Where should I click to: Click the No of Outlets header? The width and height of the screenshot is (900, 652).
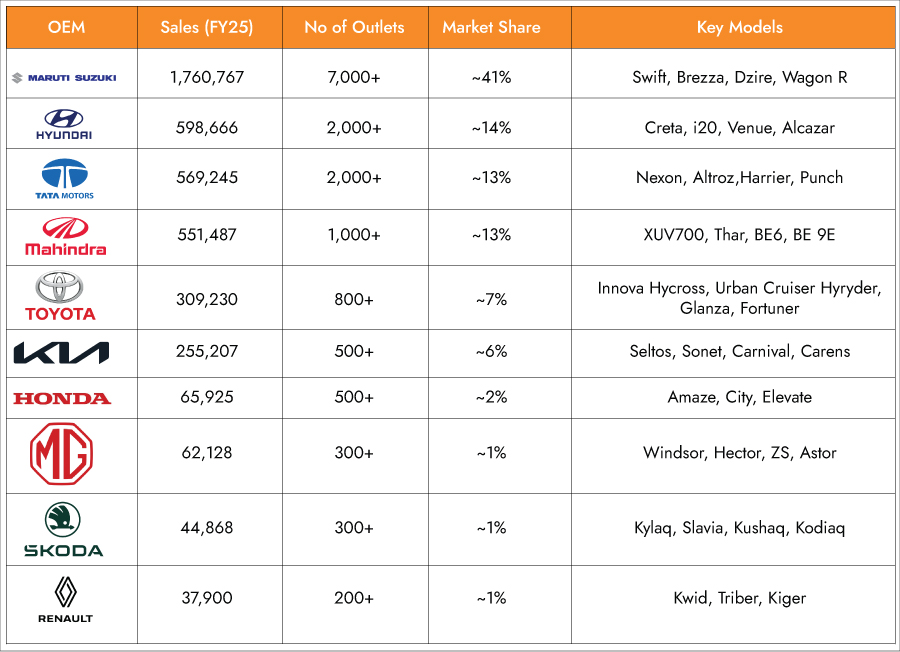354,27
